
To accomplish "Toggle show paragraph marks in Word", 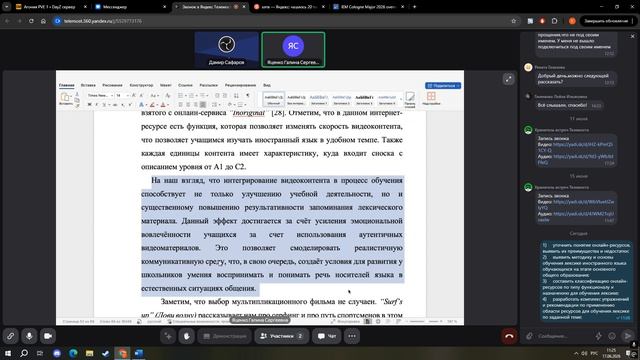I will (247, 95).
